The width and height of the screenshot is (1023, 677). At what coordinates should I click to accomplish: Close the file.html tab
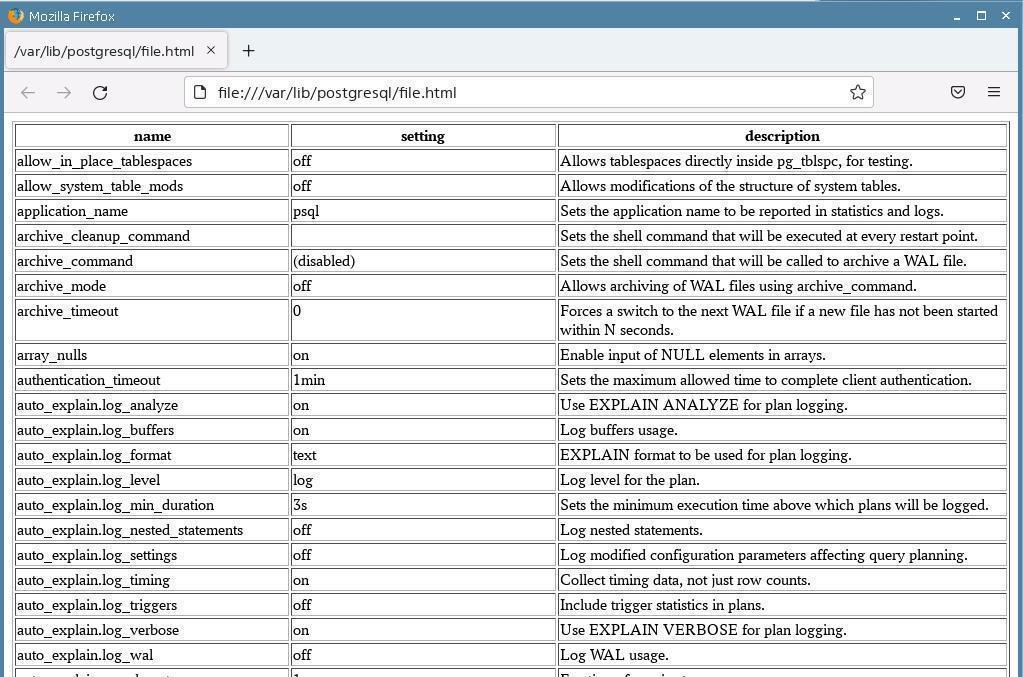211,50
